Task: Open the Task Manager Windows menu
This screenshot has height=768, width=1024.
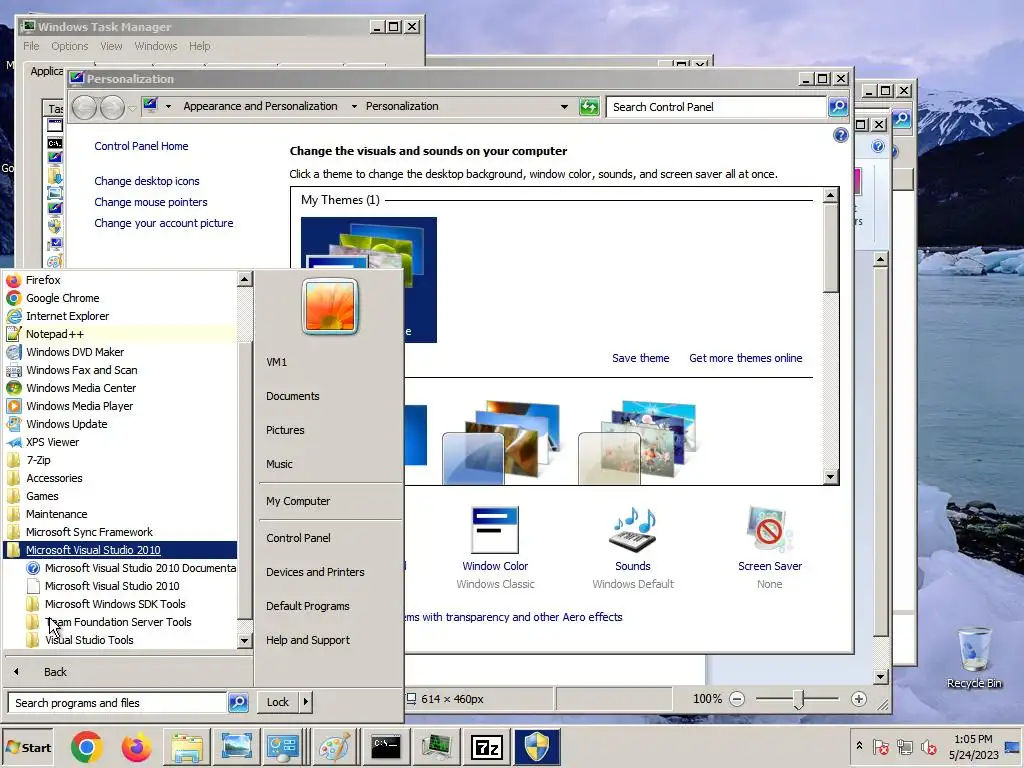Action: (155, 46)
